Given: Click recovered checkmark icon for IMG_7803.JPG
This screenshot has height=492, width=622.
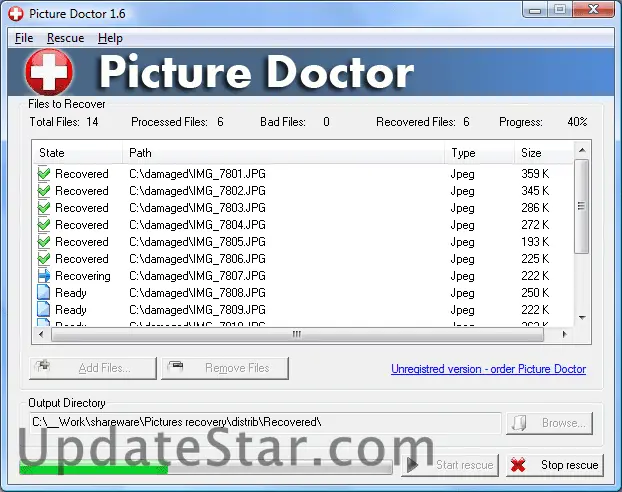Looking at the screenshot, I should point(44,208).
